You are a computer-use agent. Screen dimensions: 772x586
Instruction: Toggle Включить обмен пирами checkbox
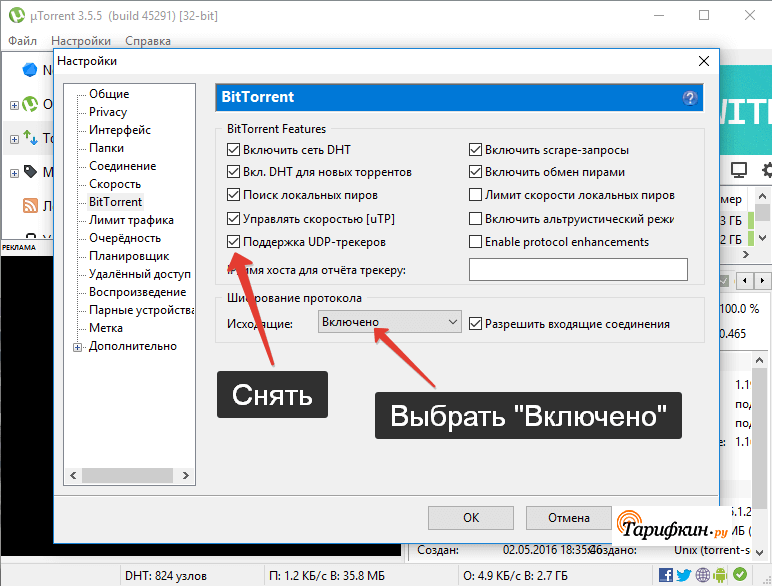pos(475,172)
